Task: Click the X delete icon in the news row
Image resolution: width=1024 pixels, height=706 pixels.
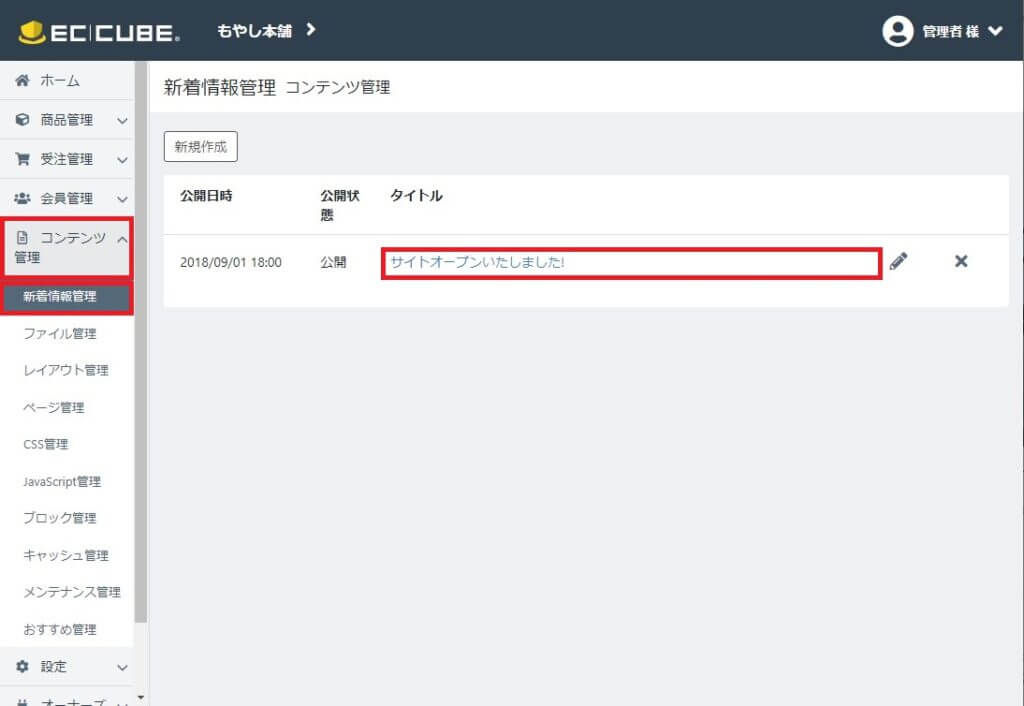Action: coord(961,262)
